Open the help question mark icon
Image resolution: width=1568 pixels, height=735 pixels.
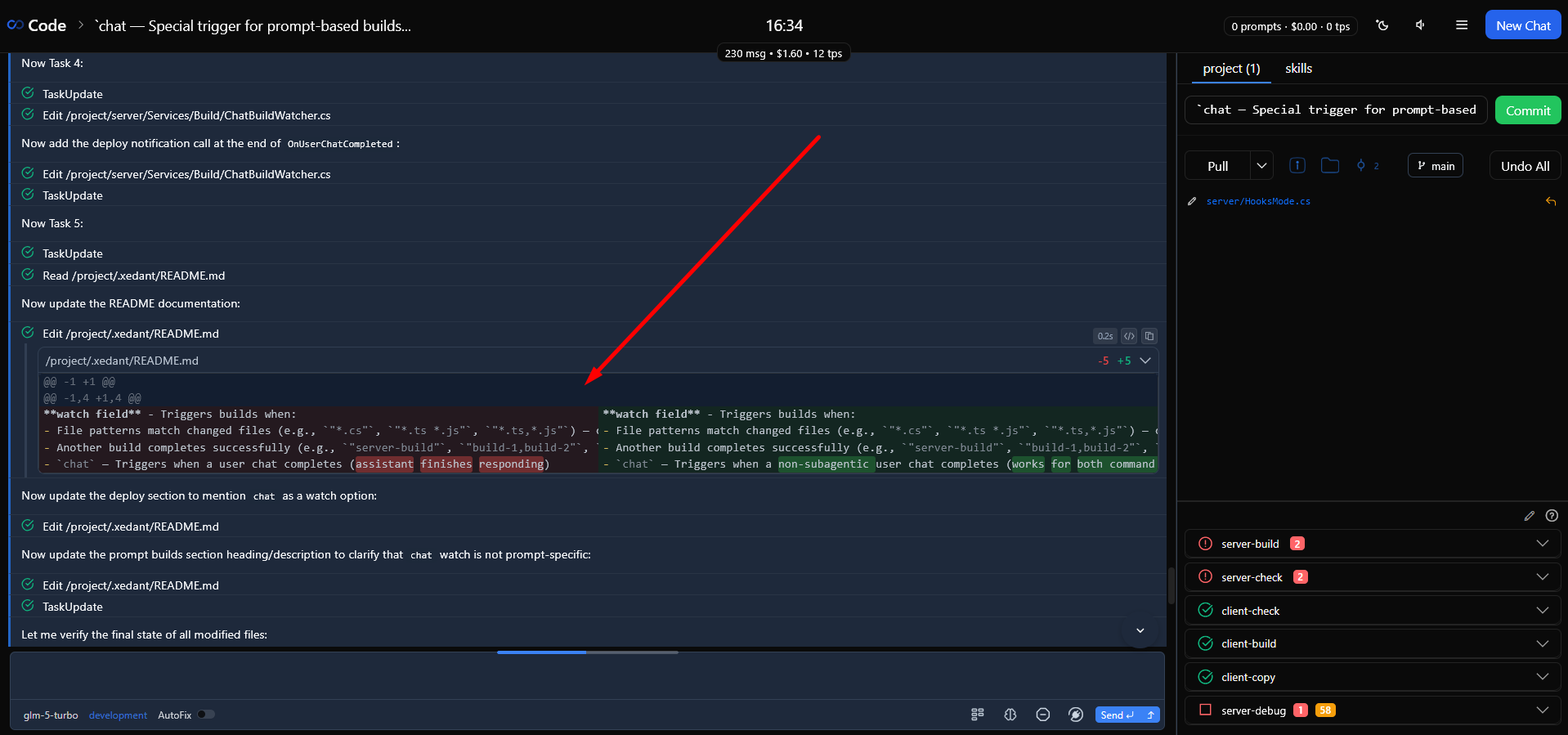(1552, 516)
